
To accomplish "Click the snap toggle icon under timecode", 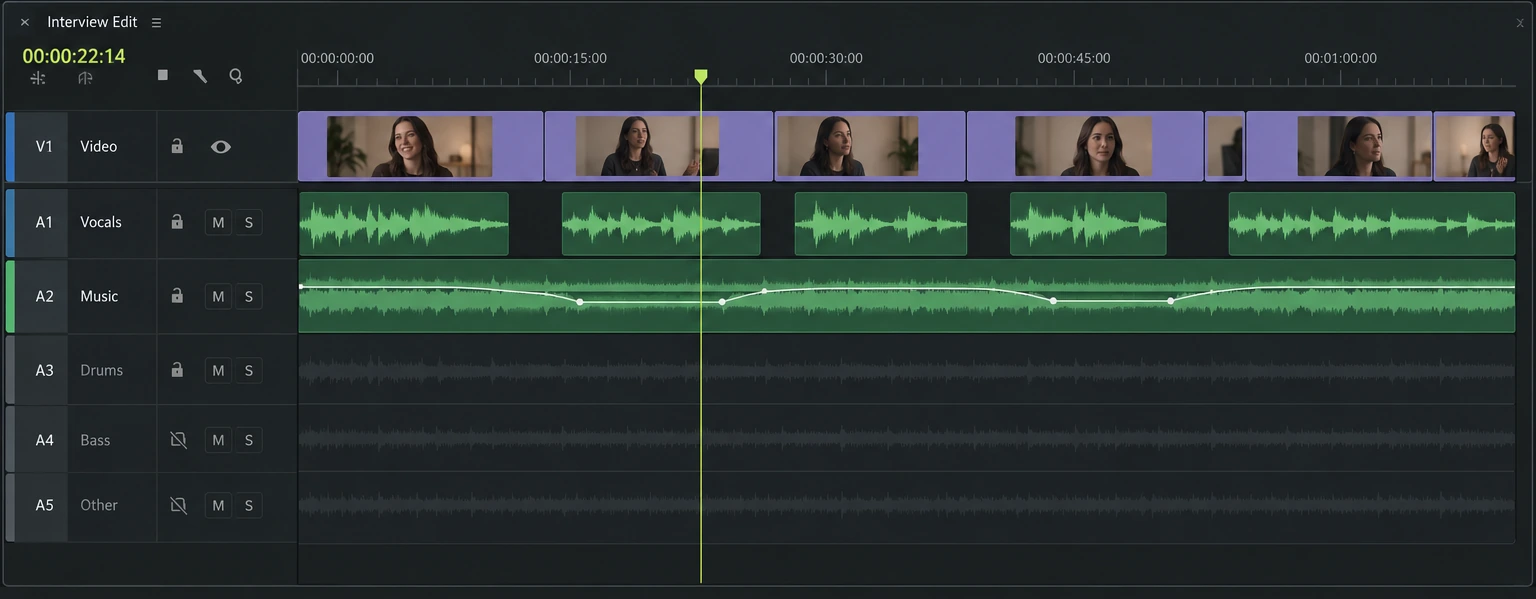I will (x=38, y=77).
